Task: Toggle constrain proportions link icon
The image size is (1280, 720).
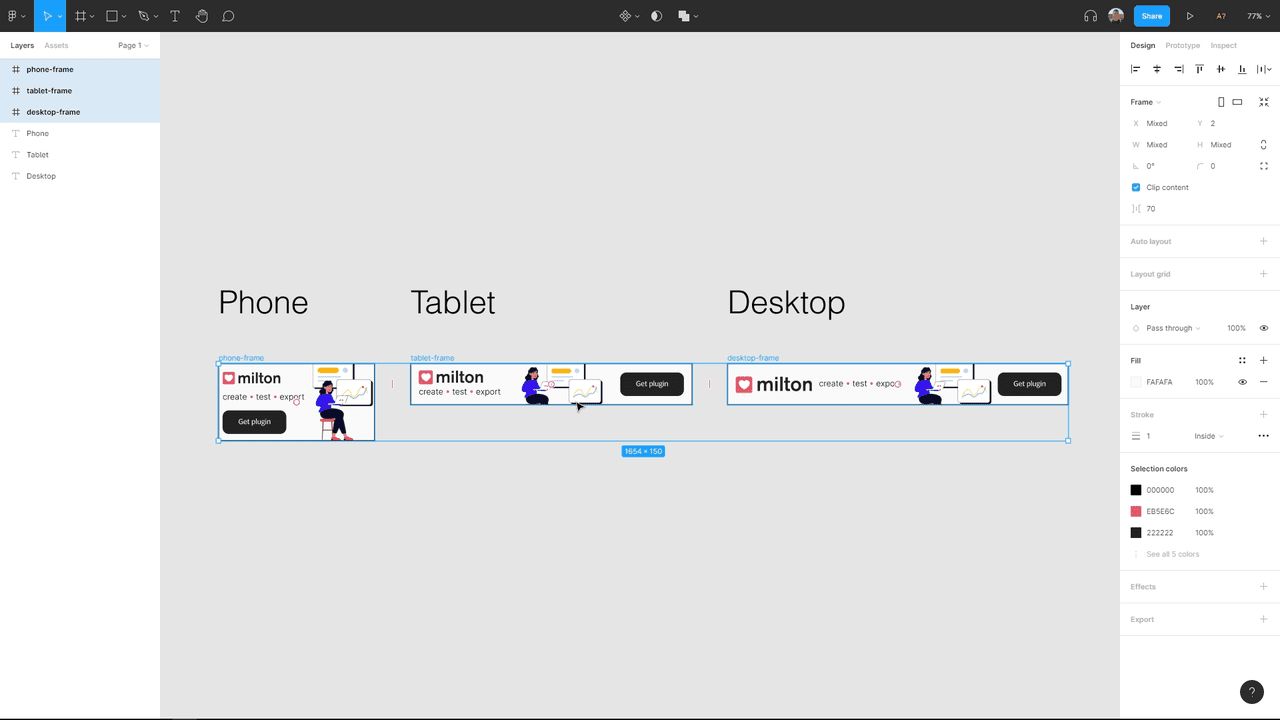Action: (x=1264, y=145)
